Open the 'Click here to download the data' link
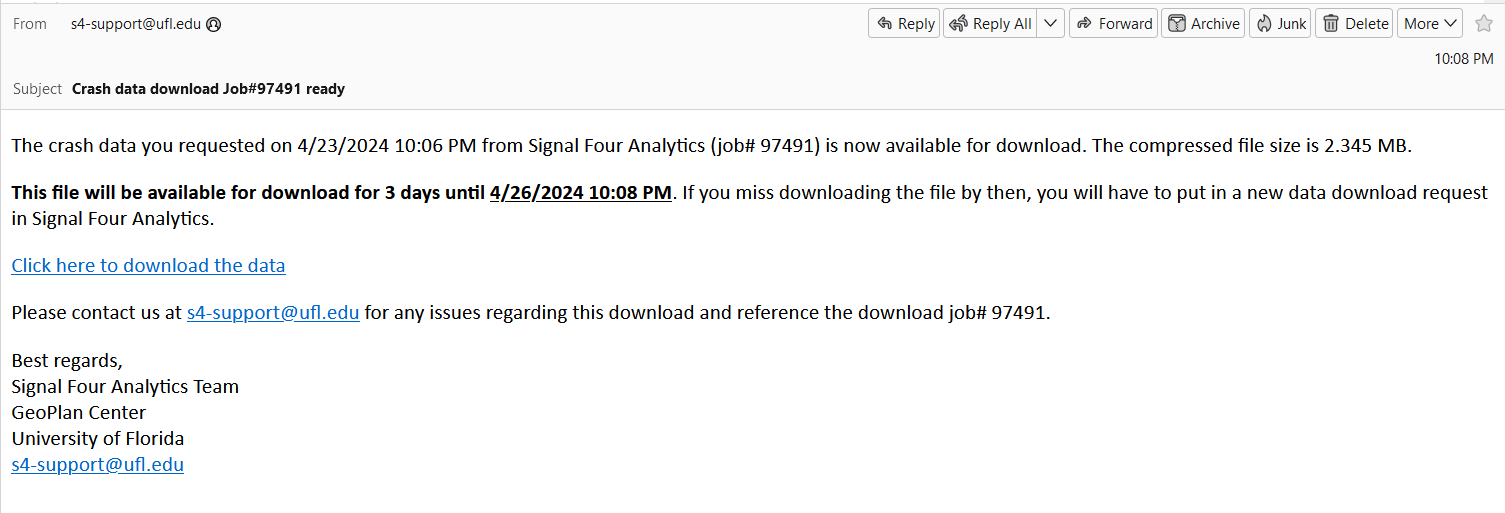The width and height of the screenshot is (1505, 513). coord(148,265)
